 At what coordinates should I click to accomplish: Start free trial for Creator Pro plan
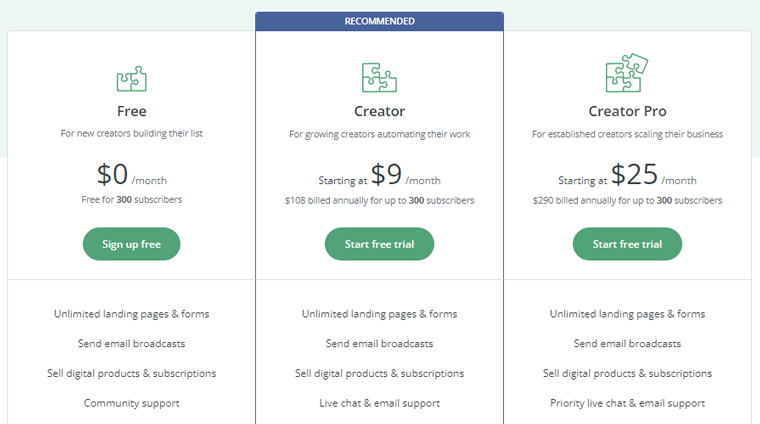pos(627,244)
